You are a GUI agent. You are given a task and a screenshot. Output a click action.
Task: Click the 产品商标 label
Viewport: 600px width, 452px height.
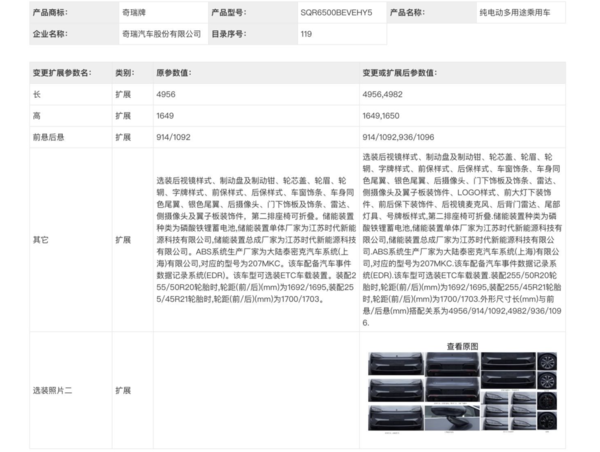(50, 13)
